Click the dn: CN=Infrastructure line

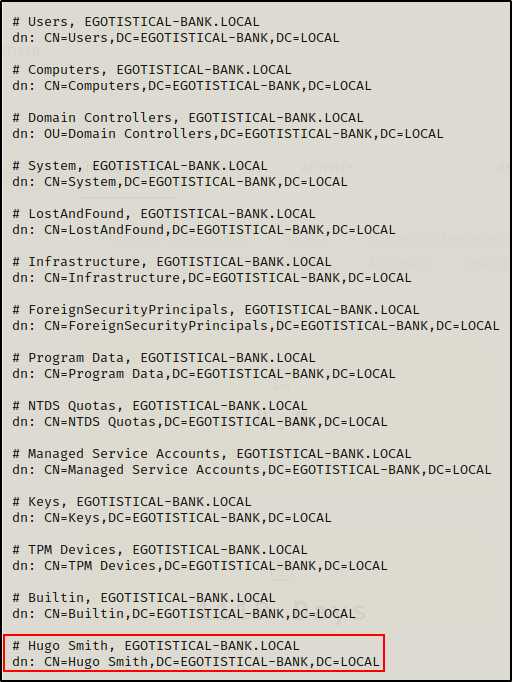coord(212,277)
